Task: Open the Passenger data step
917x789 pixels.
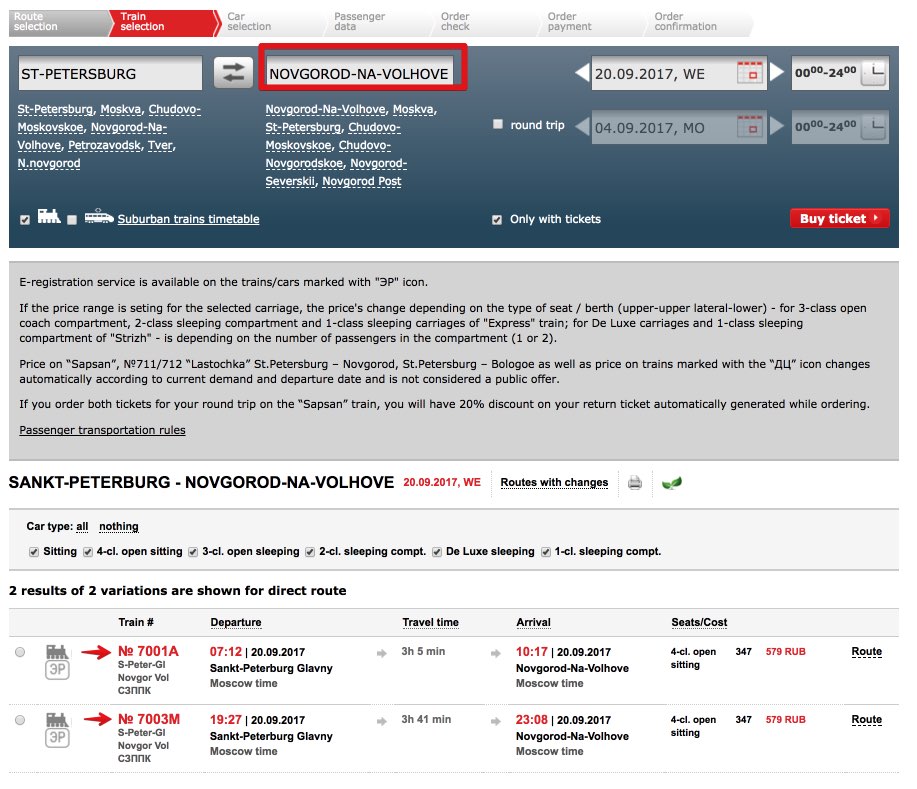Action: [375, 22]
